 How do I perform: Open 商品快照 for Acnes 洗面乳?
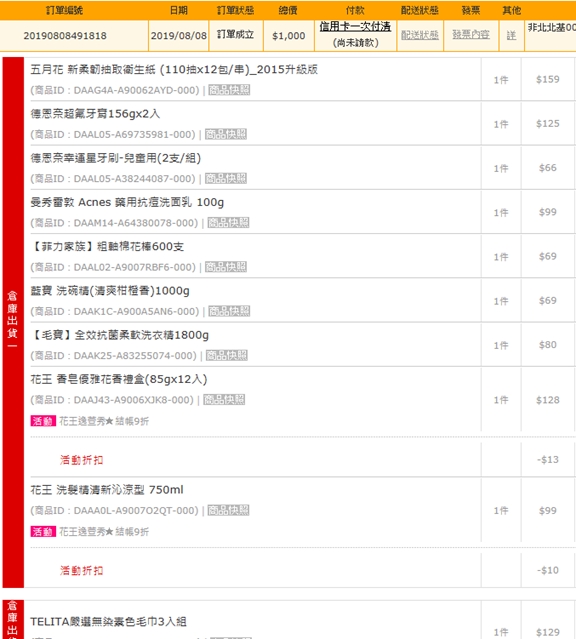click(x=228, y=223)
